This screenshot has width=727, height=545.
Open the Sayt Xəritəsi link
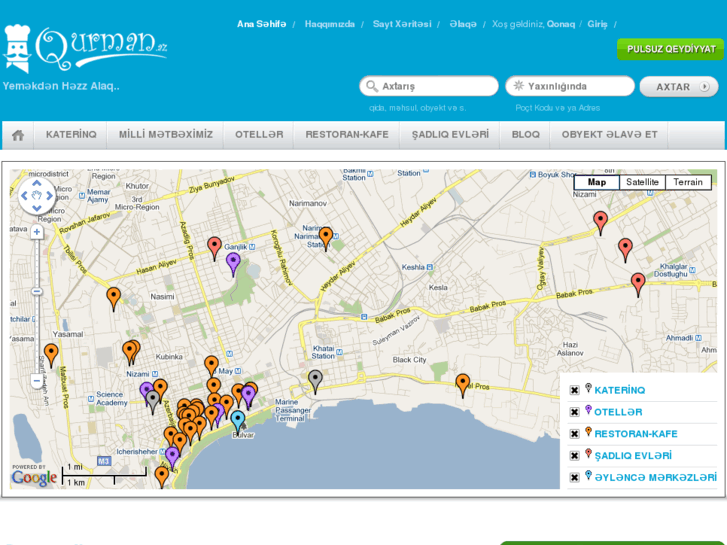coord(402,24)
